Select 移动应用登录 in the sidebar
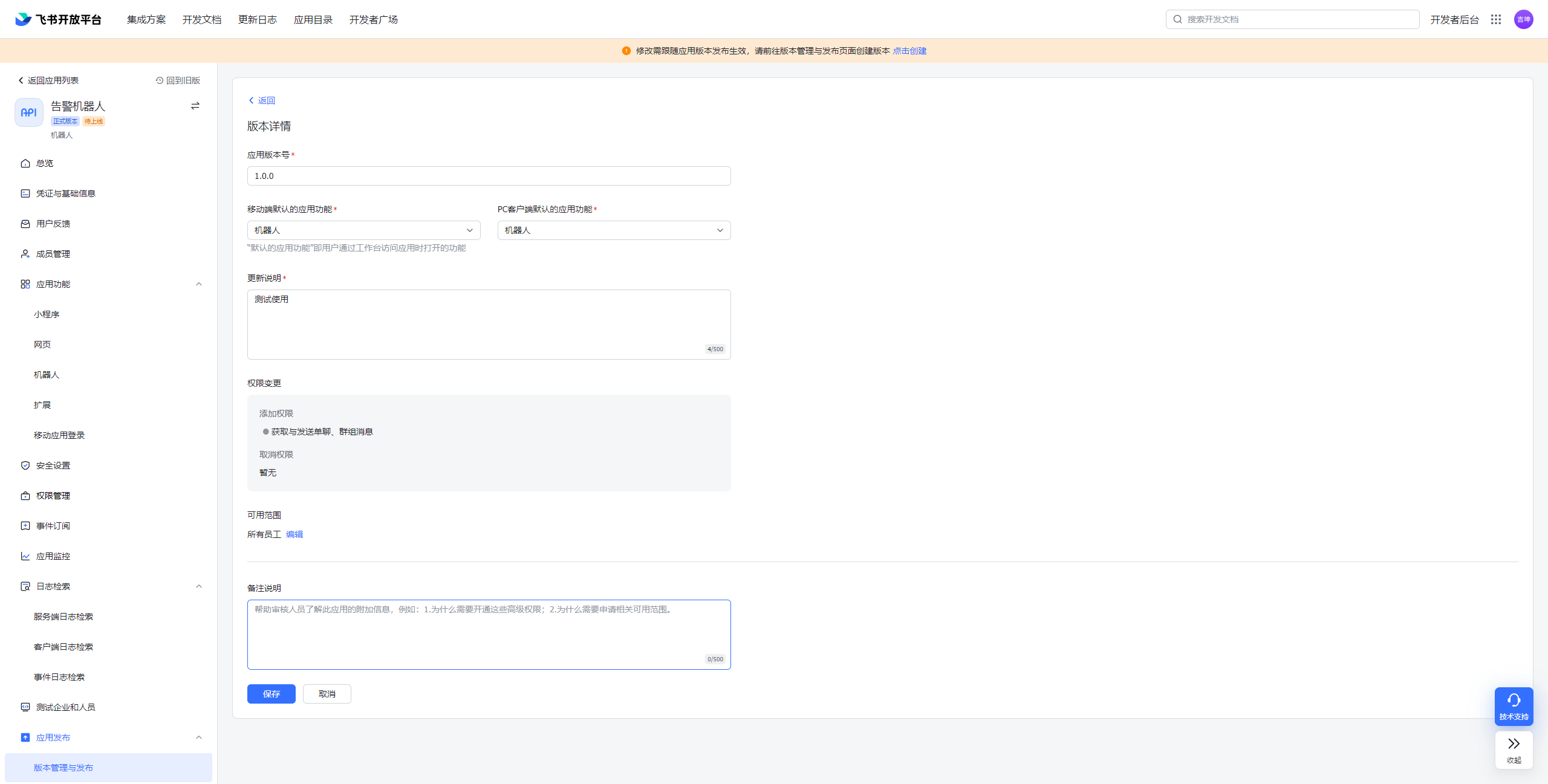Viewport: 1548px width, 784px height. click(x=59, y=435)
